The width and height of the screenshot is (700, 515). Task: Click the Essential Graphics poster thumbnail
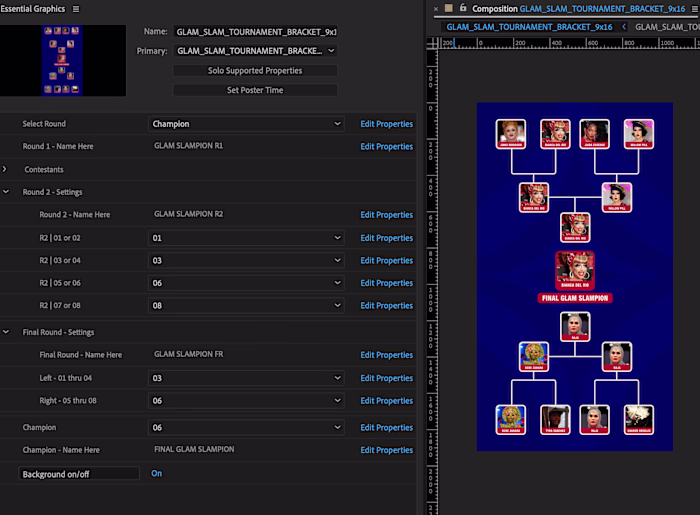point(62,60)
